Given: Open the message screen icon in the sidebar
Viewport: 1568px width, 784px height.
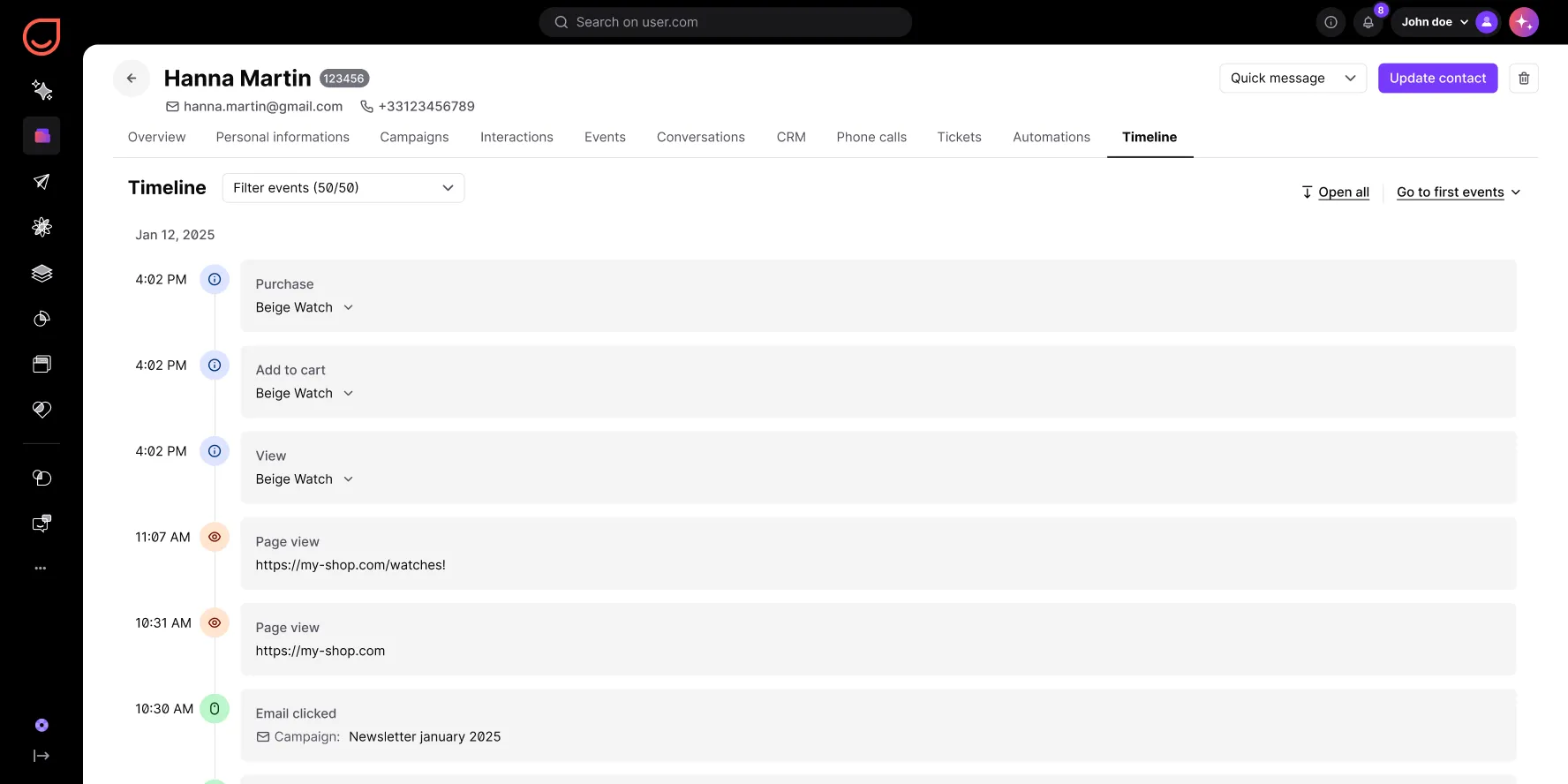Looking at the screenshot, I should 41,524.
